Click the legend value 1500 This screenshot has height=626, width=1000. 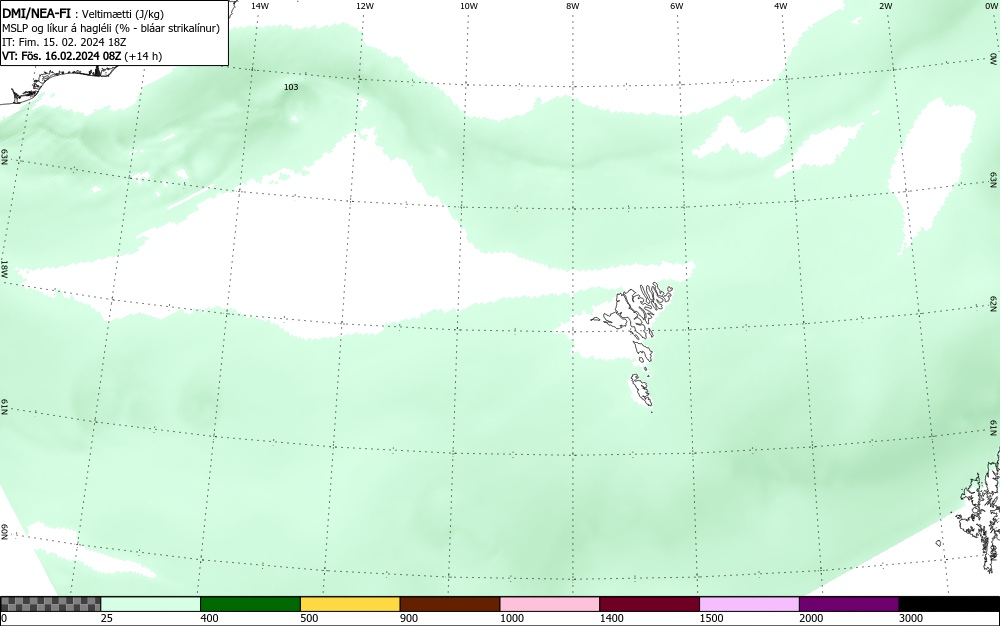(x=711, y=618)
